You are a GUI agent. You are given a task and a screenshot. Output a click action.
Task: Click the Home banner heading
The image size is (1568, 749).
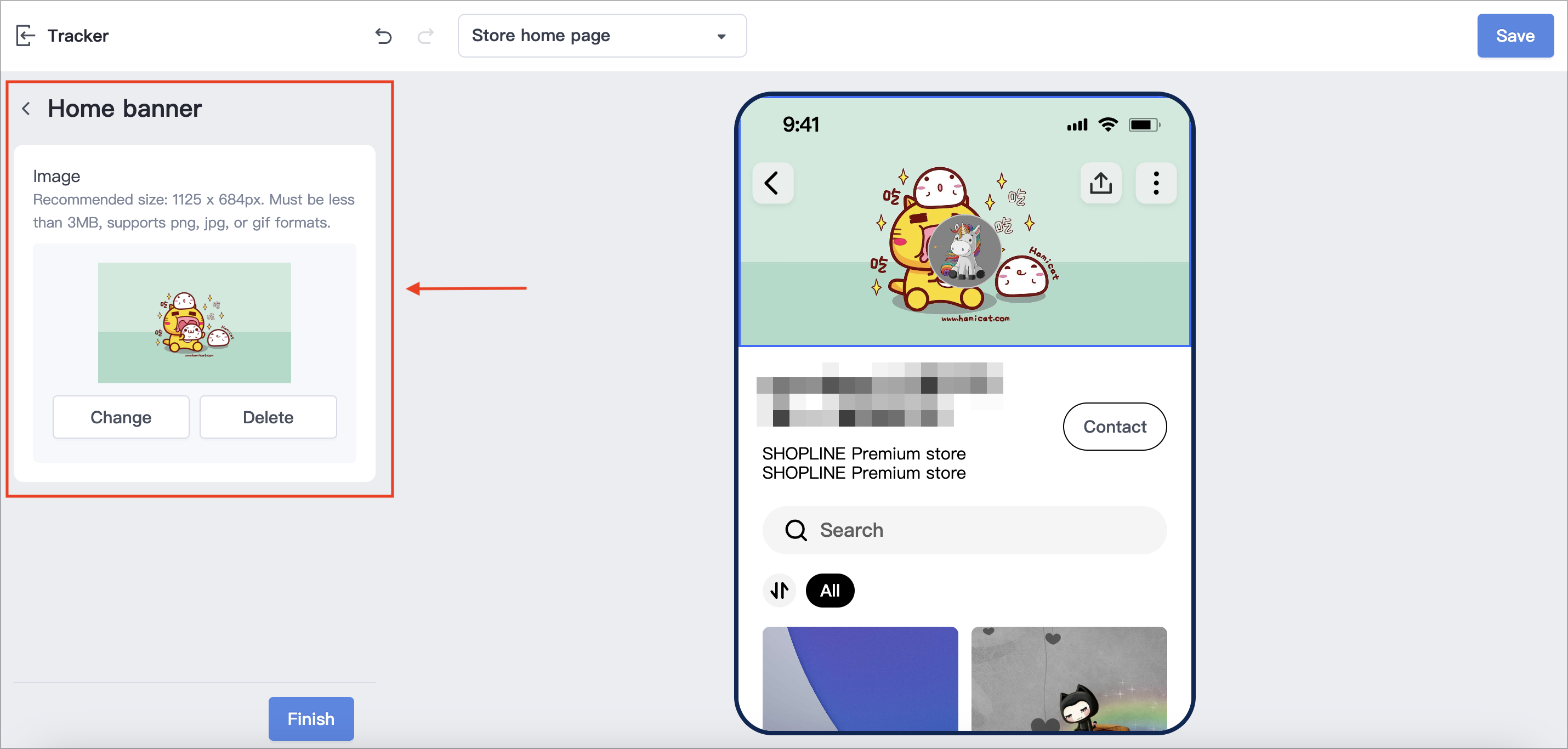point(125,109)
